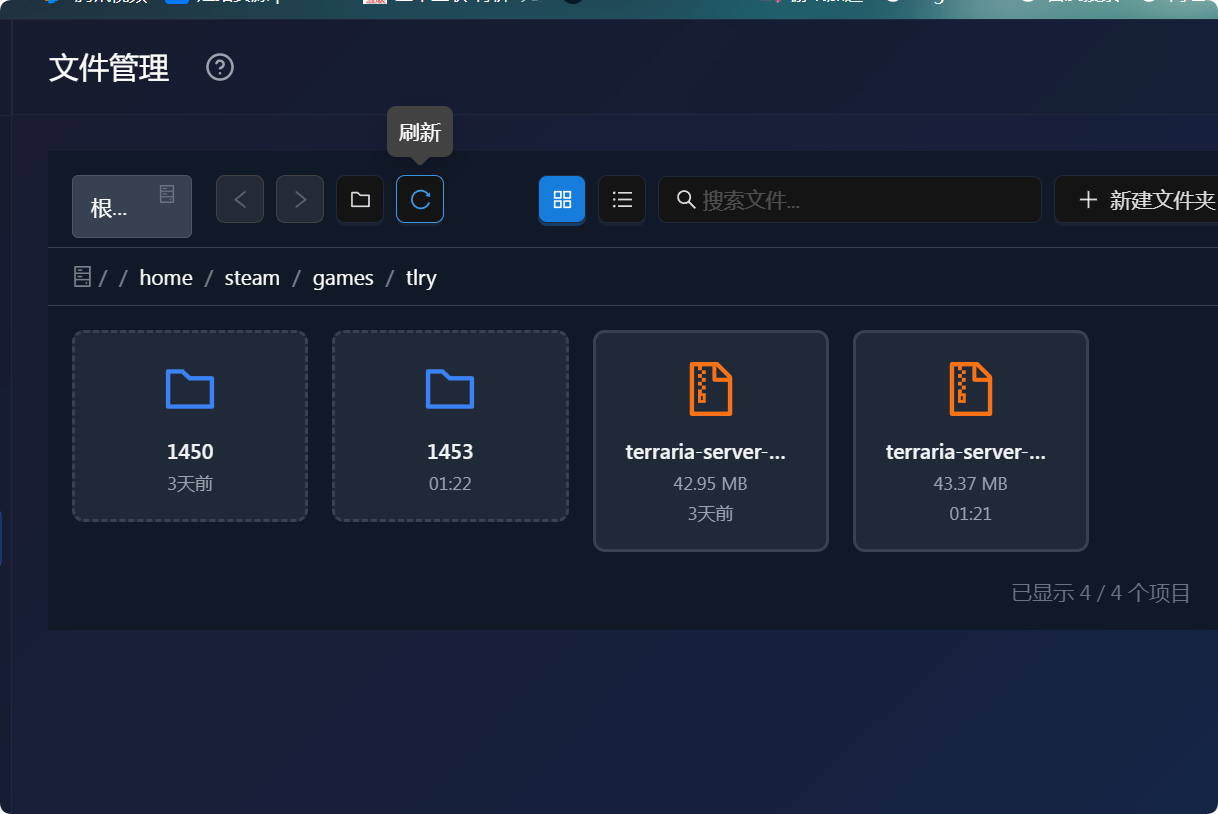Switch to list view layout

tap(622, 199)
